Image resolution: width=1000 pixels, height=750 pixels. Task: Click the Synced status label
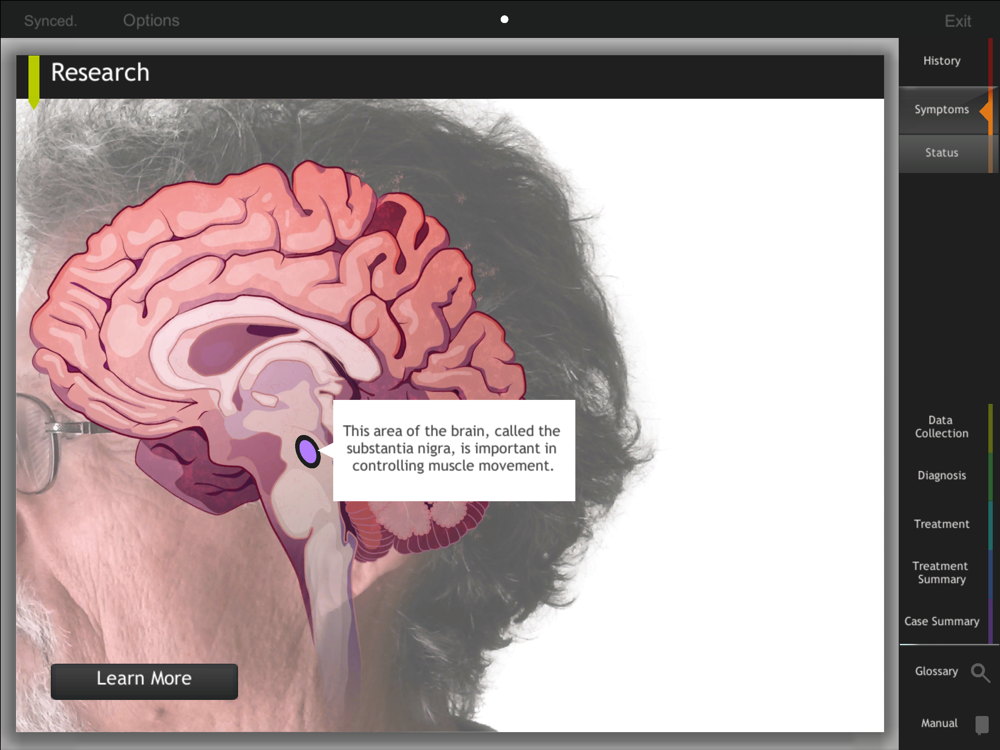pos(50,21)
